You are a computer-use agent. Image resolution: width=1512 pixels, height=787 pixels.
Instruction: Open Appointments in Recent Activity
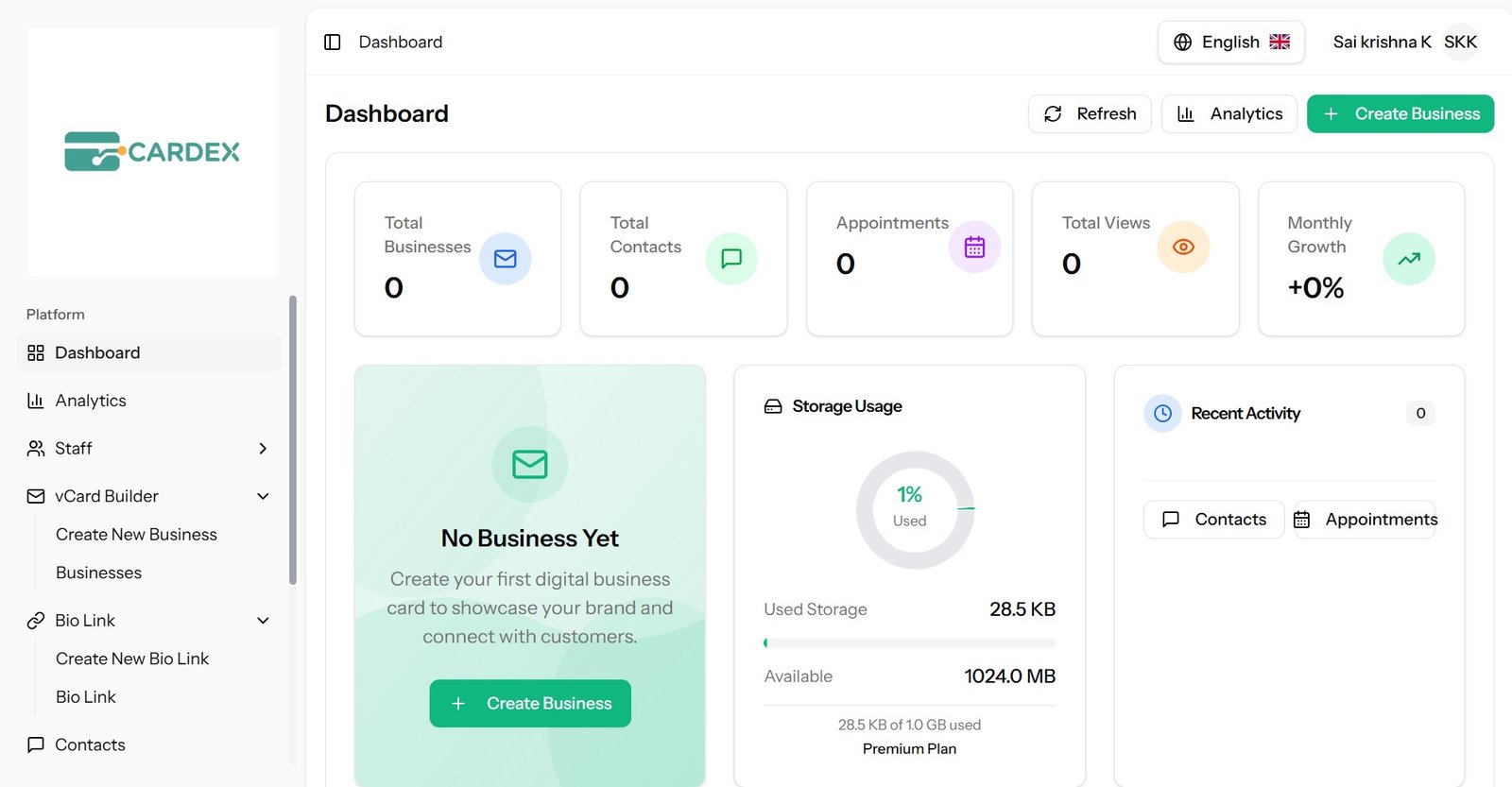coord(1365,519)
